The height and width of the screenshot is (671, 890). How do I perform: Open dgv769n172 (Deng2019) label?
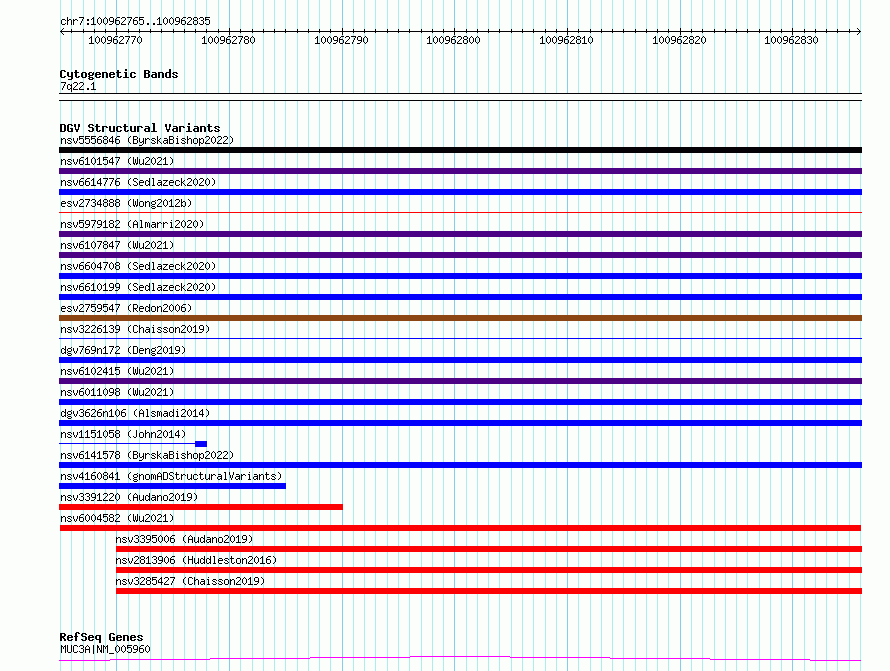[x=123, y=350]
